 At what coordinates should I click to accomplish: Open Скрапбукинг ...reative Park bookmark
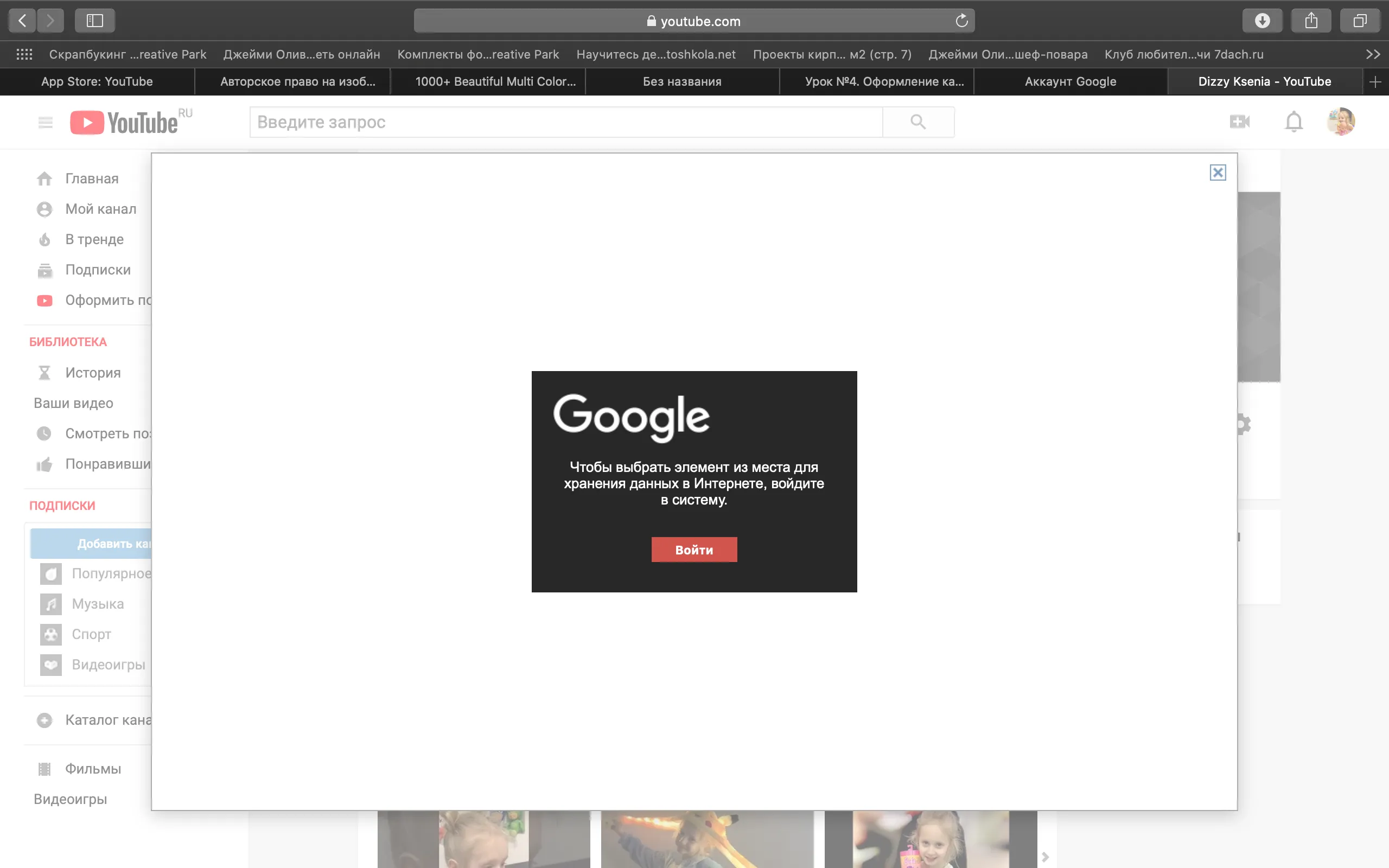pyautogui.click(x=128, y=54)
